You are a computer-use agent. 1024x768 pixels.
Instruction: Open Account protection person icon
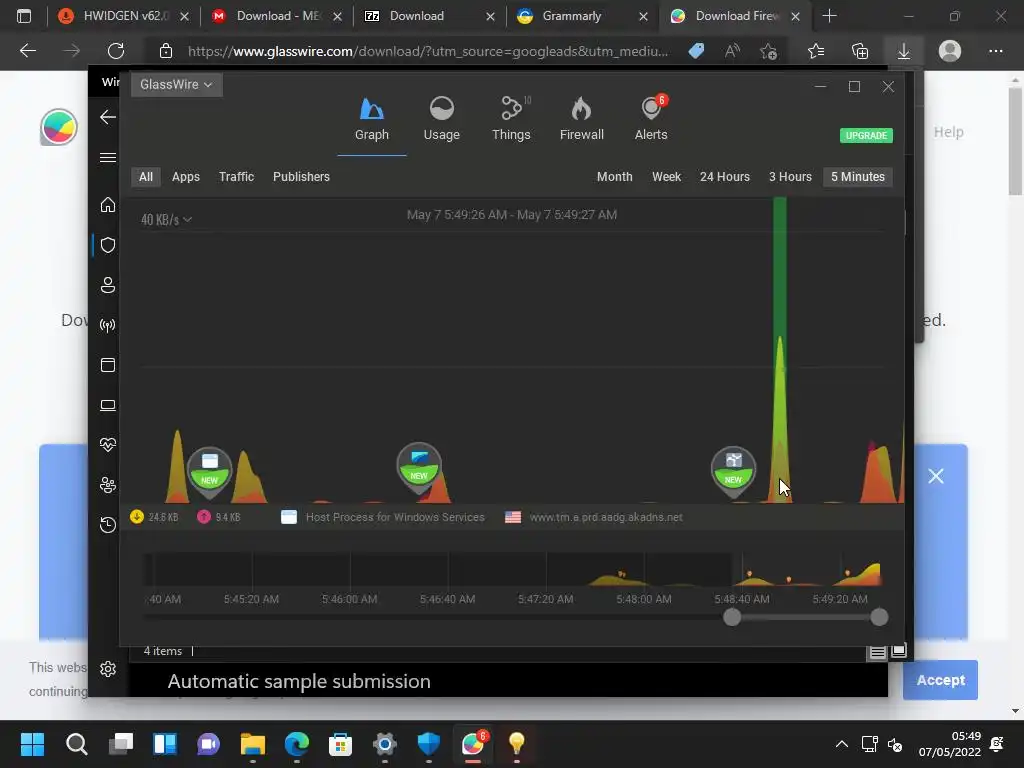point(108,285)
